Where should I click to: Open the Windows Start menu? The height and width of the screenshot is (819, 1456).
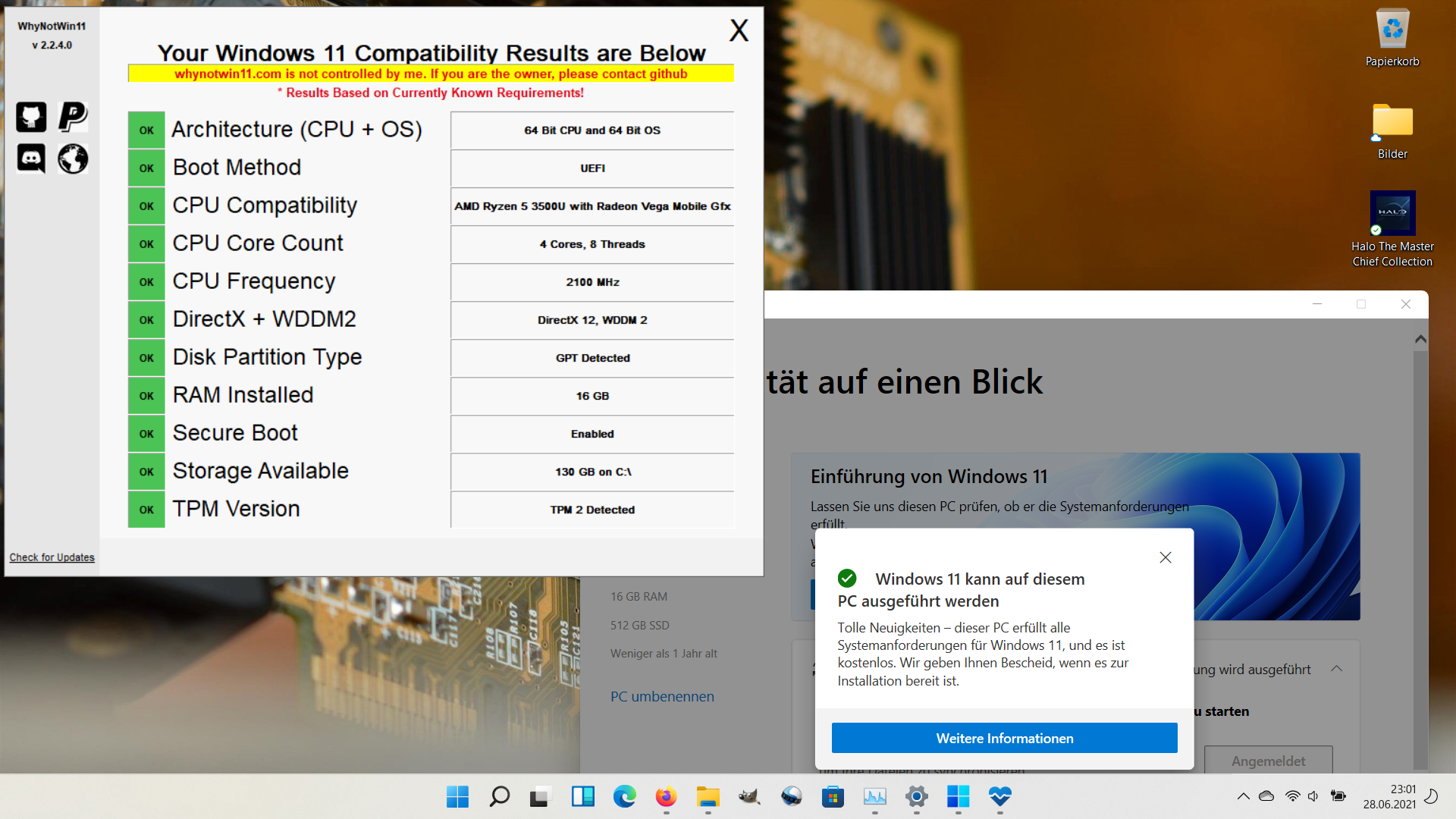457,796
